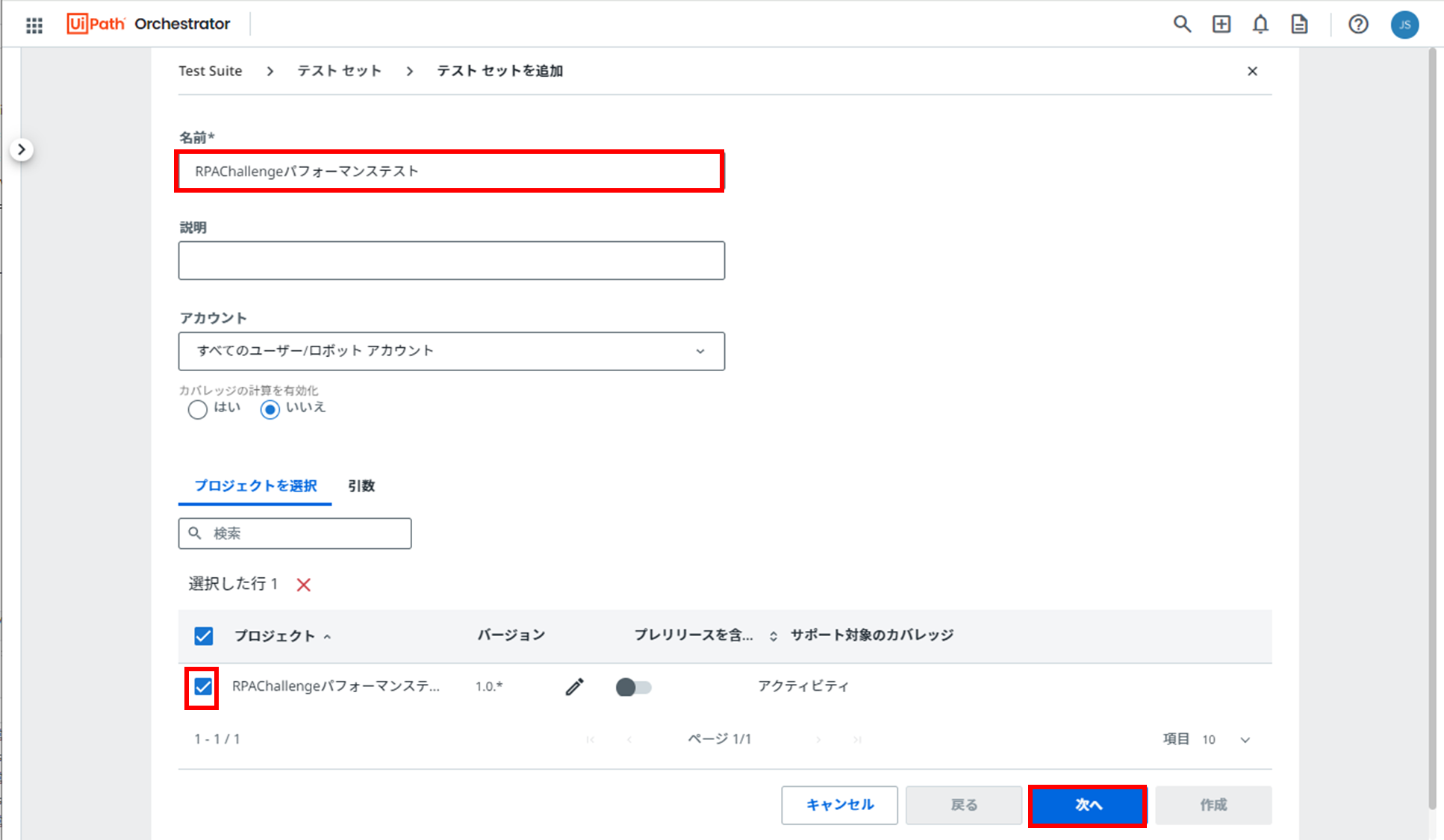
Task: Open the app launcher grid icon
Action: pyautogui.click(x=34, y=25)
